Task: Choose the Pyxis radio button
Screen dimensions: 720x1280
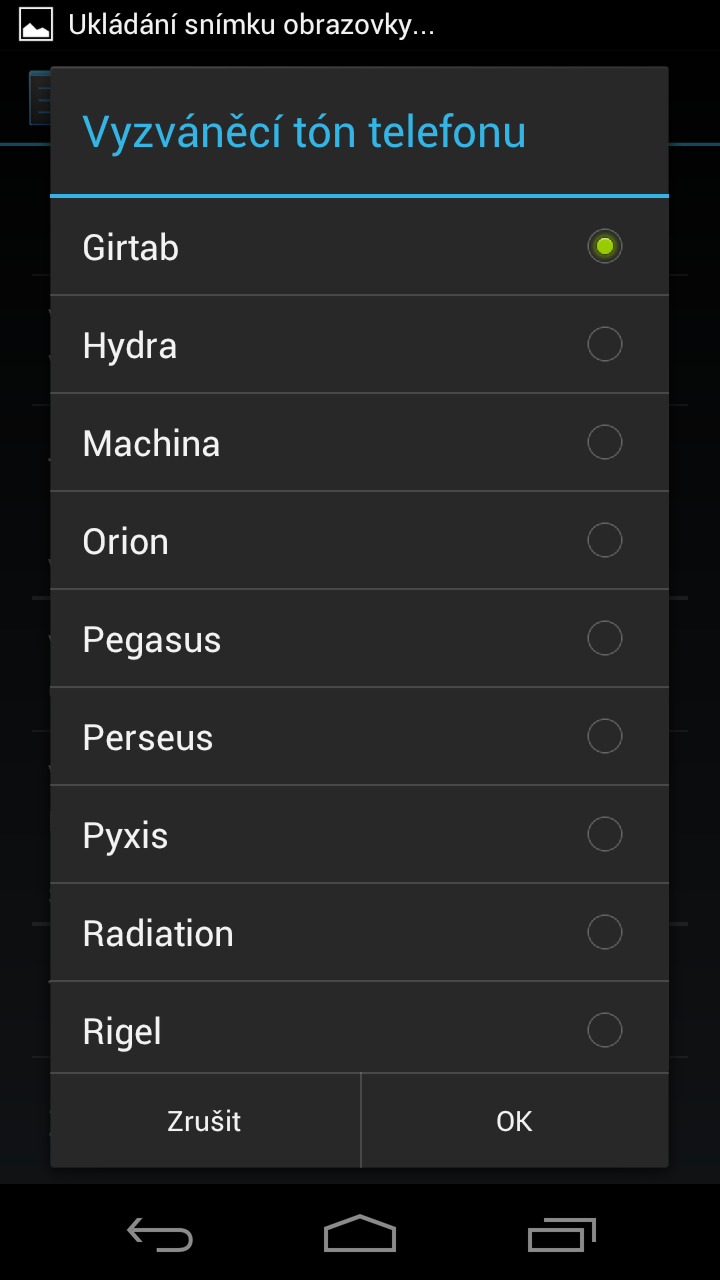Action: 604,834
